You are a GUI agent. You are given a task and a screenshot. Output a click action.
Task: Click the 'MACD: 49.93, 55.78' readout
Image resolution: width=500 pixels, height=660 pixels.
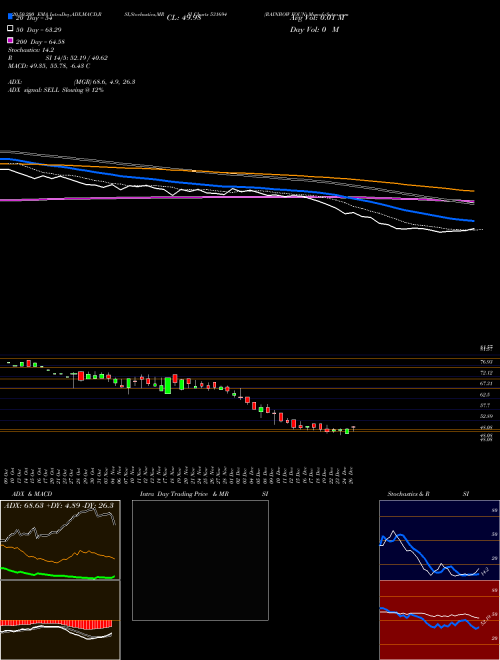49,66
